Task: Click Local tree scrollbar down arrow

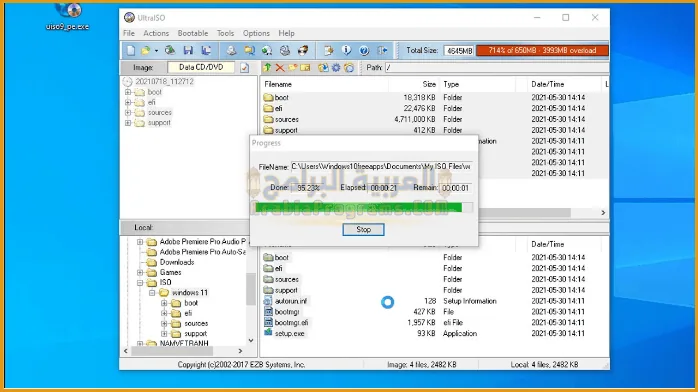Action: coord(251,340)
